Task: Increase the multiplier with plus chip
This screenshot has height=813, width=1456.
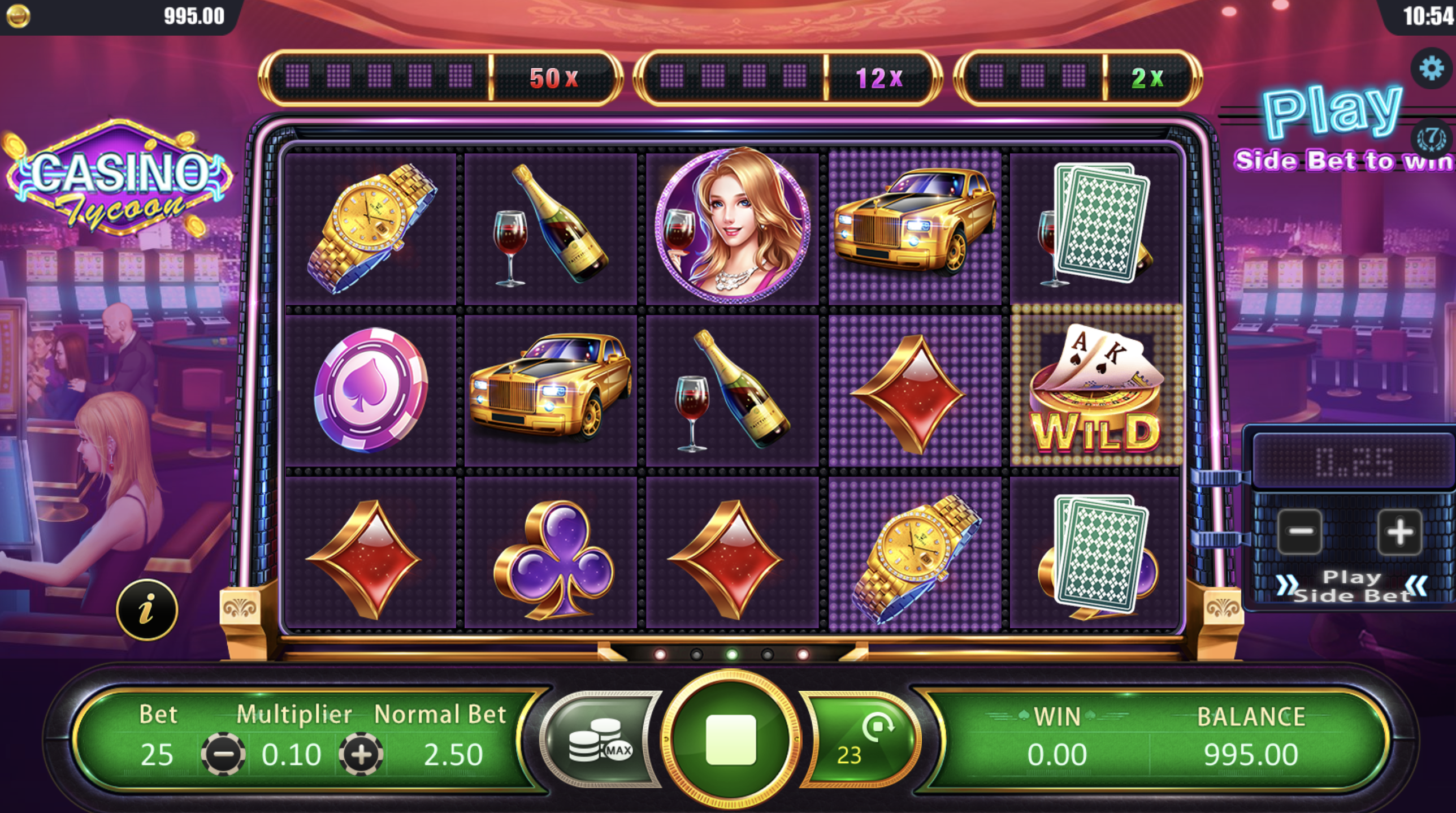Action: point(361,754)
